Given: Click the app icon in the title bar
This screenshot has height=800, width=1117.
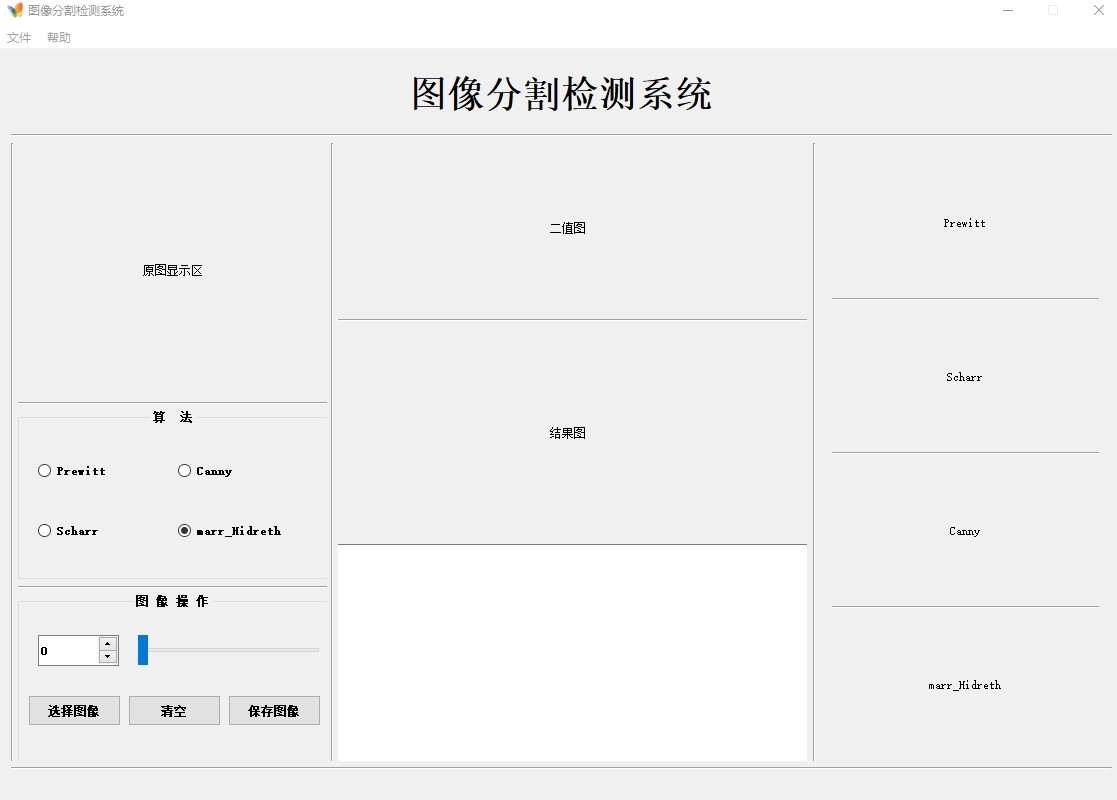Looking at the screenshot, I should (x=15, y=11).
